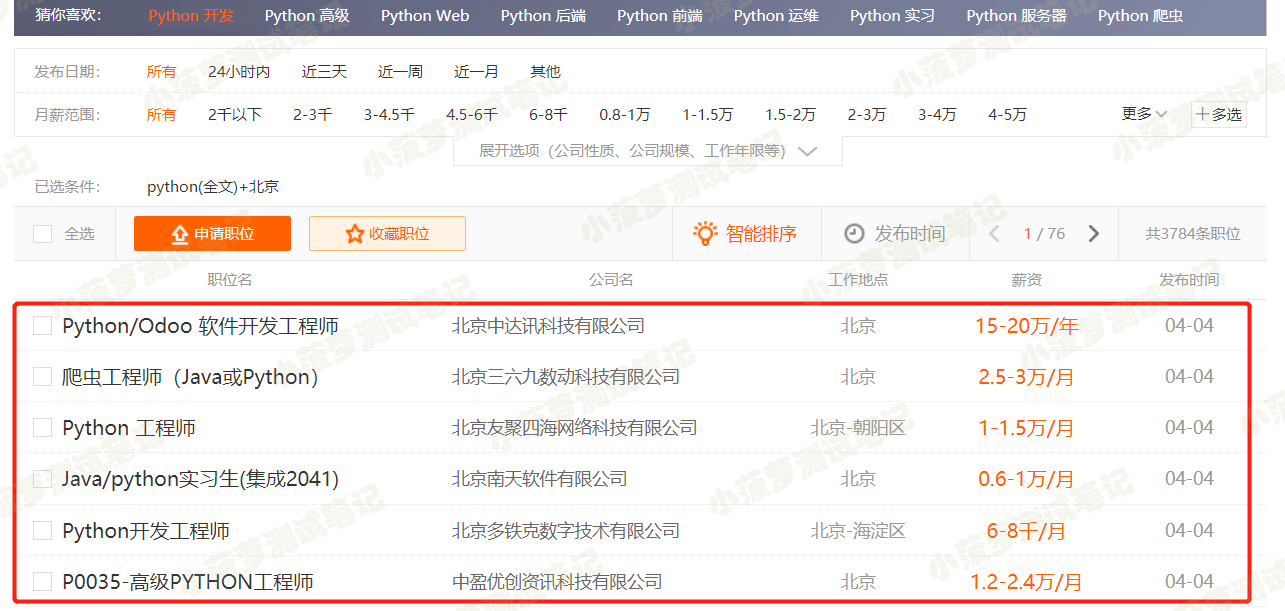Screen dimensions: 1285x611
Task: Click location 北京-海淀区
Action: (x=858, y=530)
